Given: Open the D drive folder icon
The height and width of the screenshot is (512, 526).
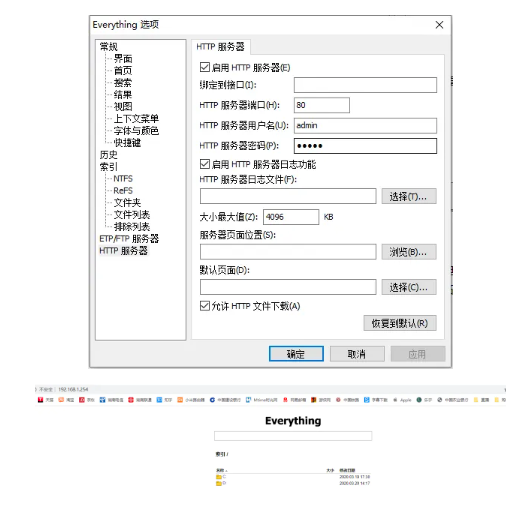Looking at the screenshot, I should [219, 483].
